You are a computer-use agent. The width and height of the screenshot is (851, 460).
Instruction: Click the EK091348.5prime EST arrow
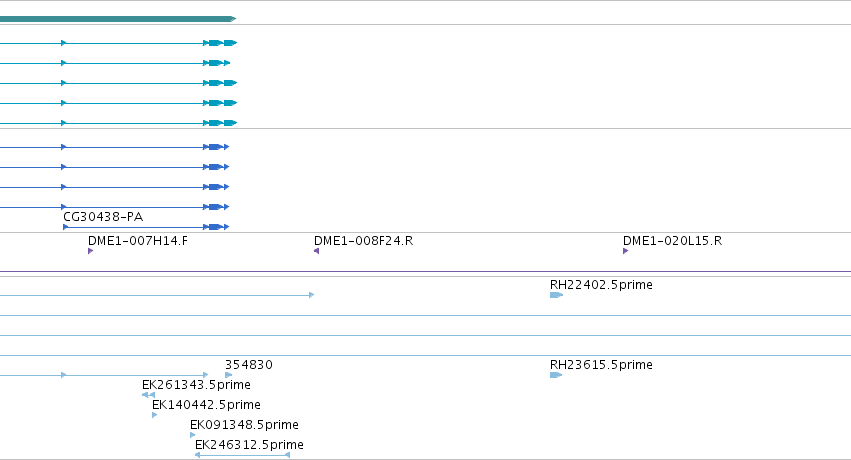pyautogui.click(x=193, y=435)
